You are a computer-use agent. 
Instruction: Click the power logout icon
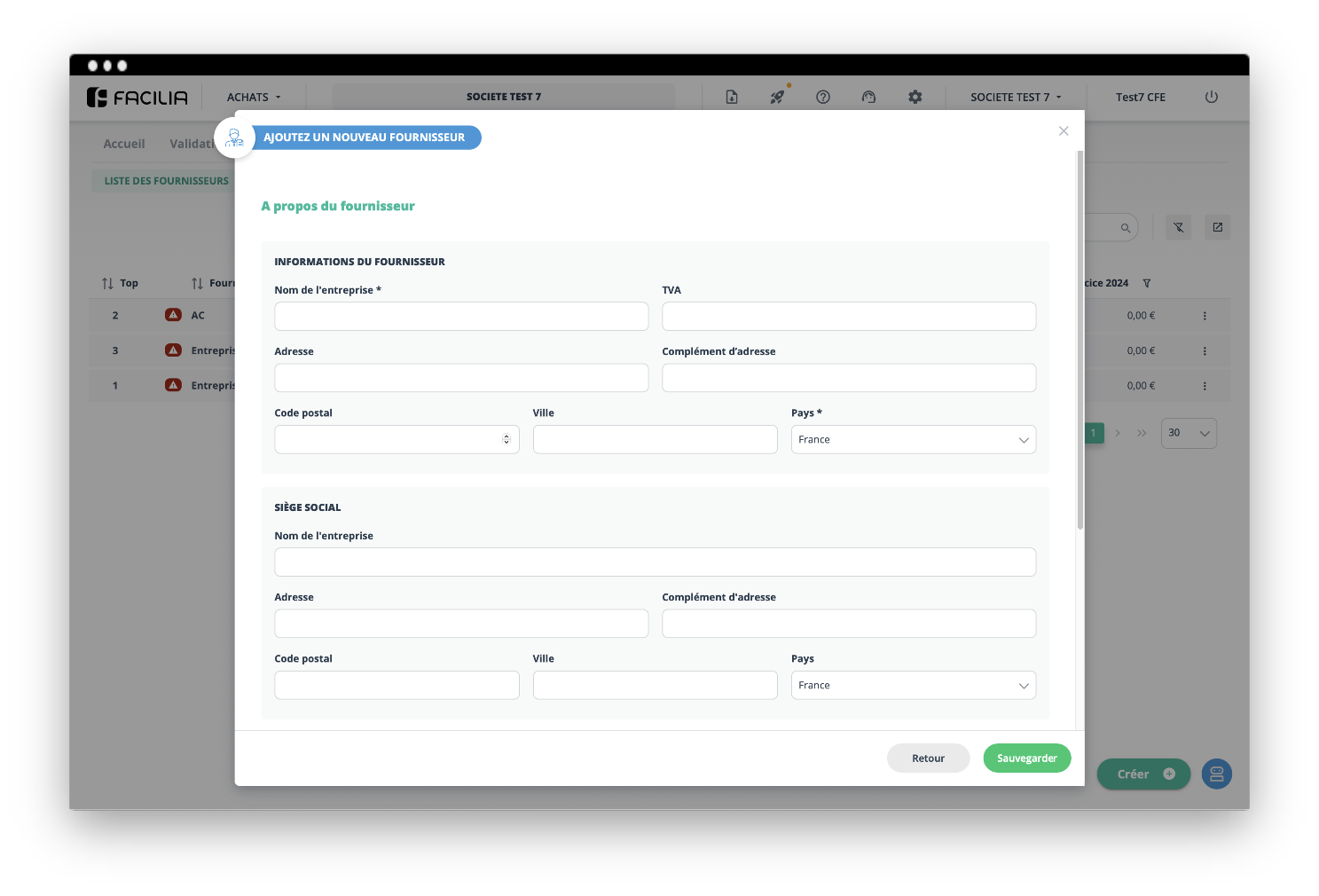(1212, 98)
